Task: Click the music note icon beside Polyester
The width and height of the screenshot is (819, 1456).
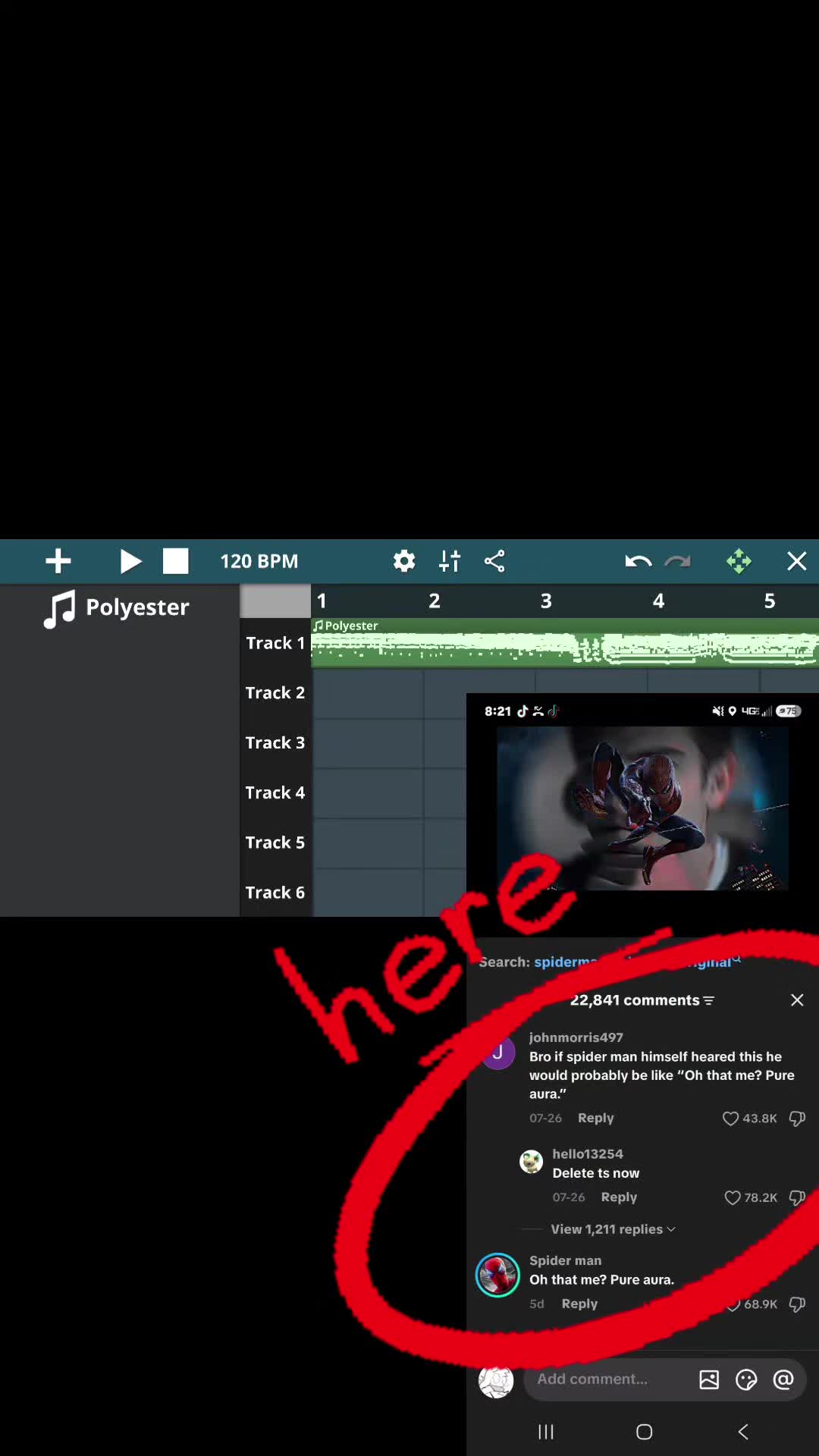Action: click(59, 608)
